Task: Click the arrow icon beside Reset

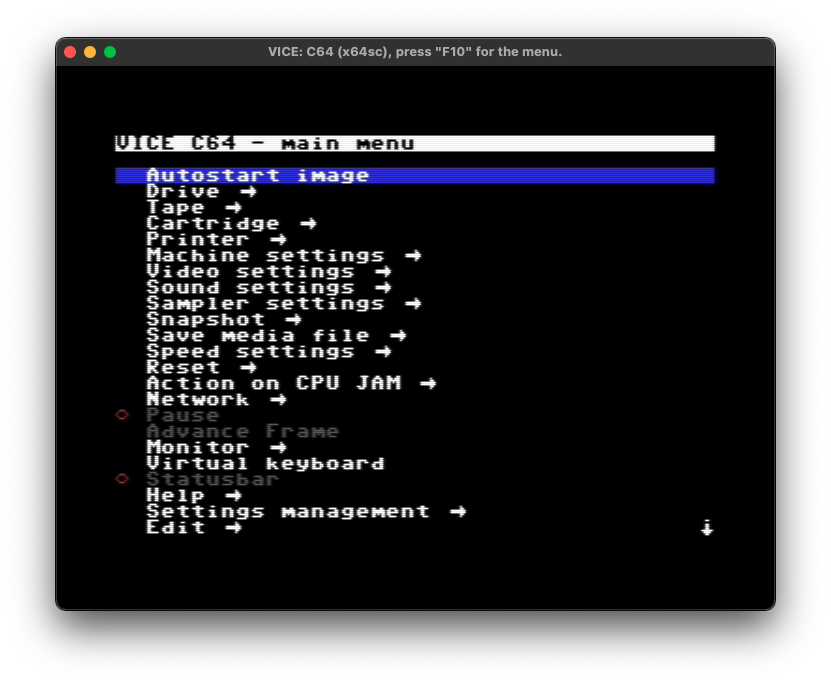Action: point(248,368)
